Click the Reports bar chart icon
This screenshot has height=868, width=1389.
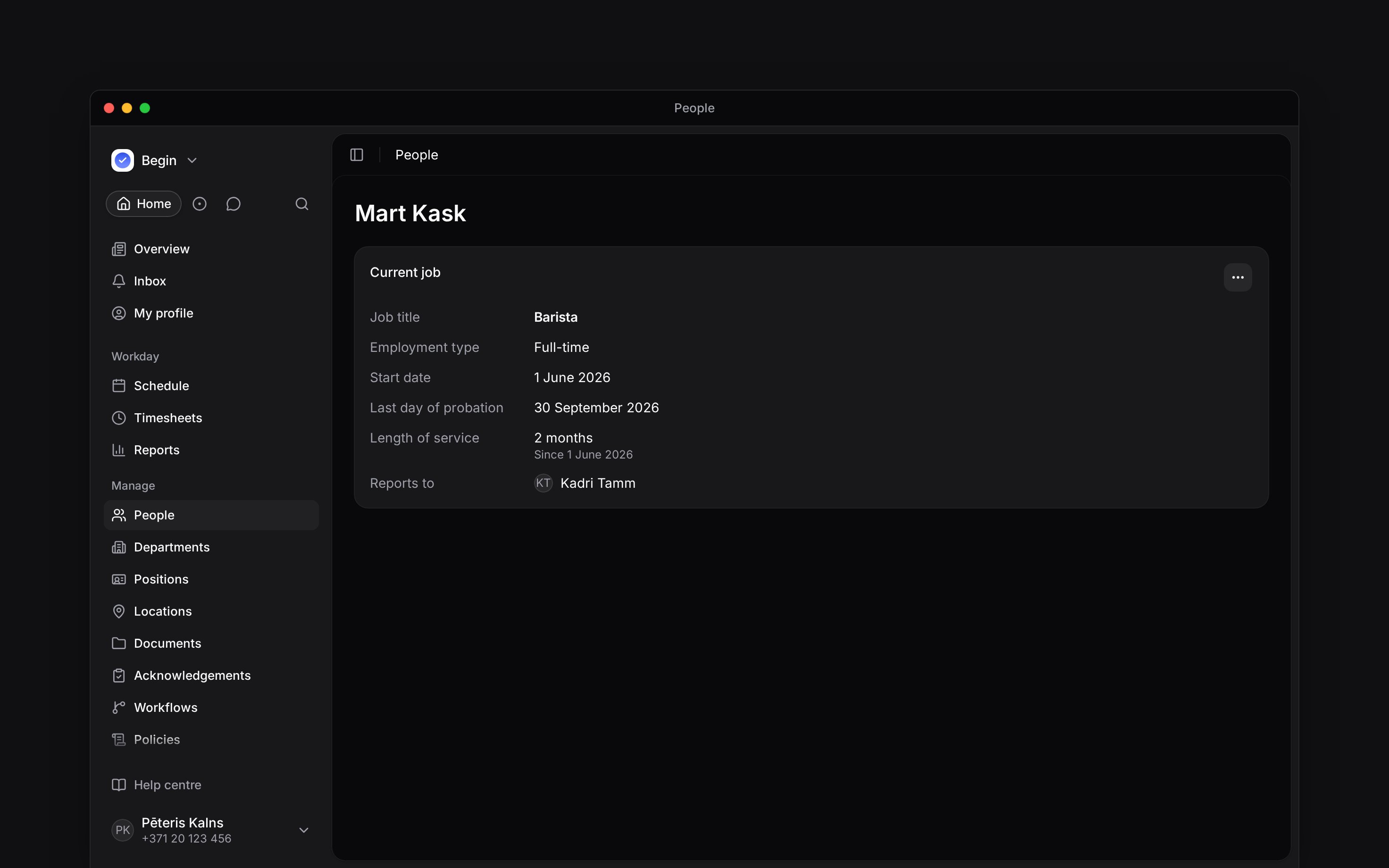tap(119, 450)
